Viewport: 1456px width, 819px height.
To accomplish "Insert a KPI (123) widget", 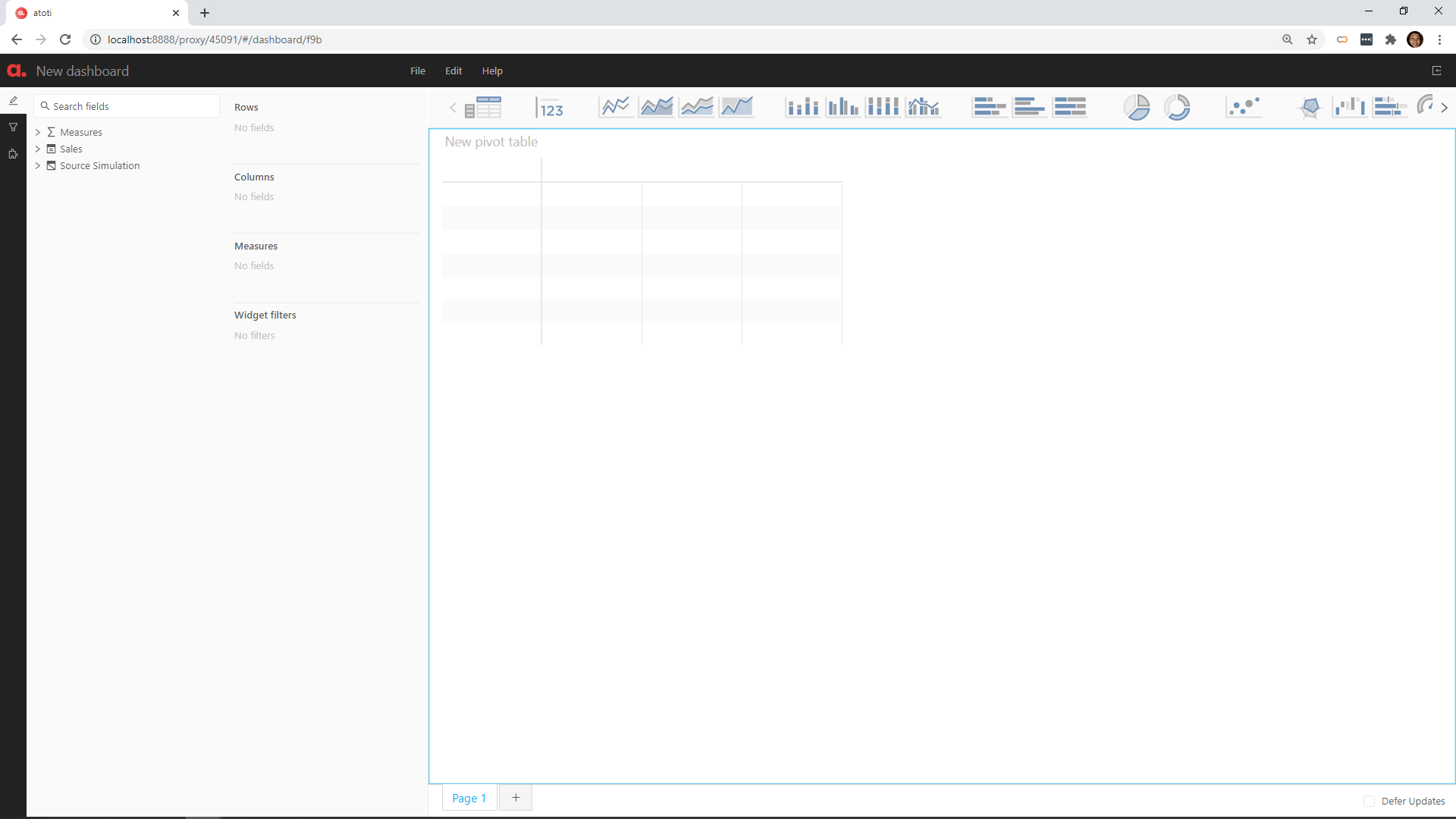I will (551, 107).
